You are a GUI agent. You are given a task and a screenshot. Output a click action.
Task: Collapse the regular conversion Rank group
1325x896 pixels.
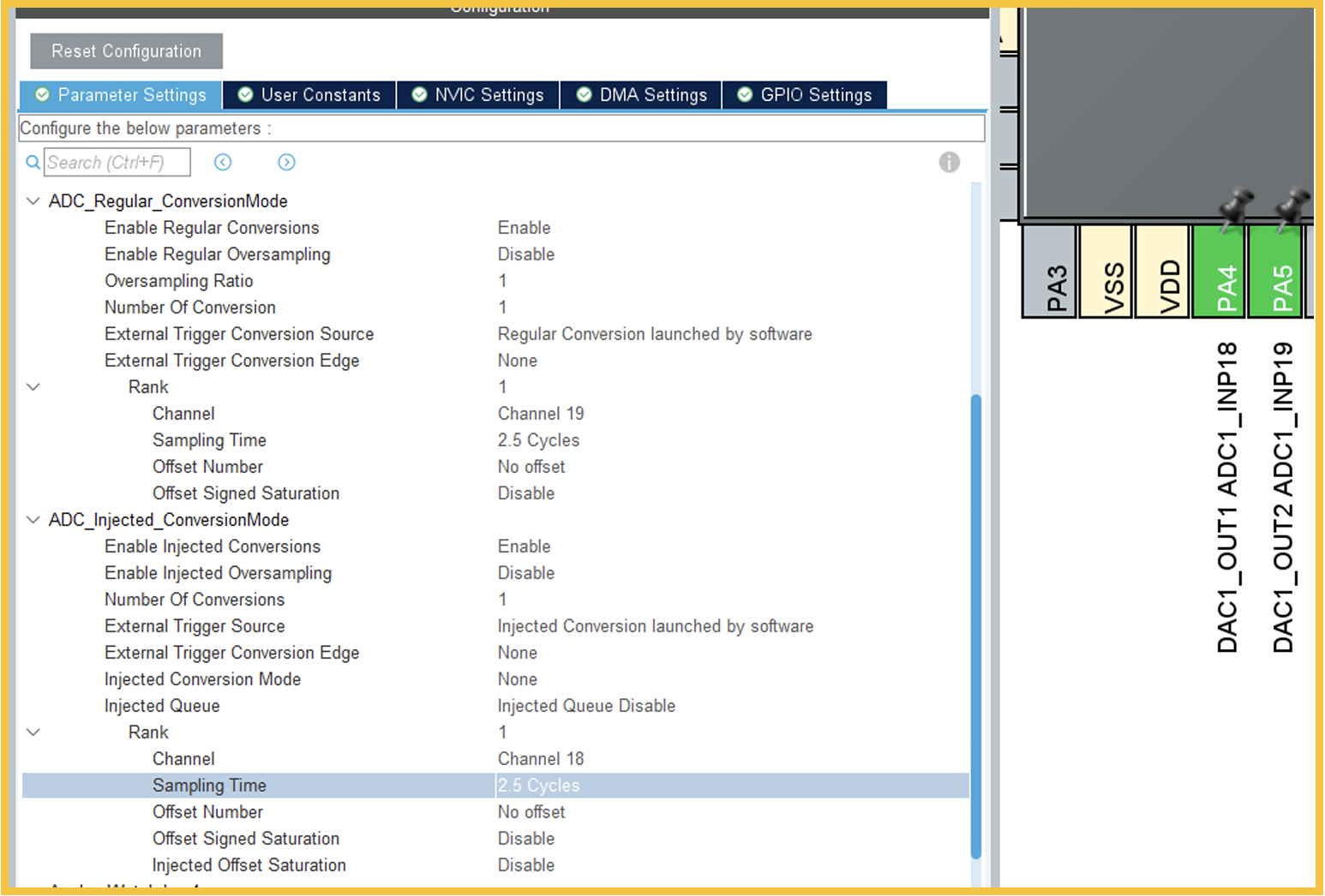click(33, 387)
